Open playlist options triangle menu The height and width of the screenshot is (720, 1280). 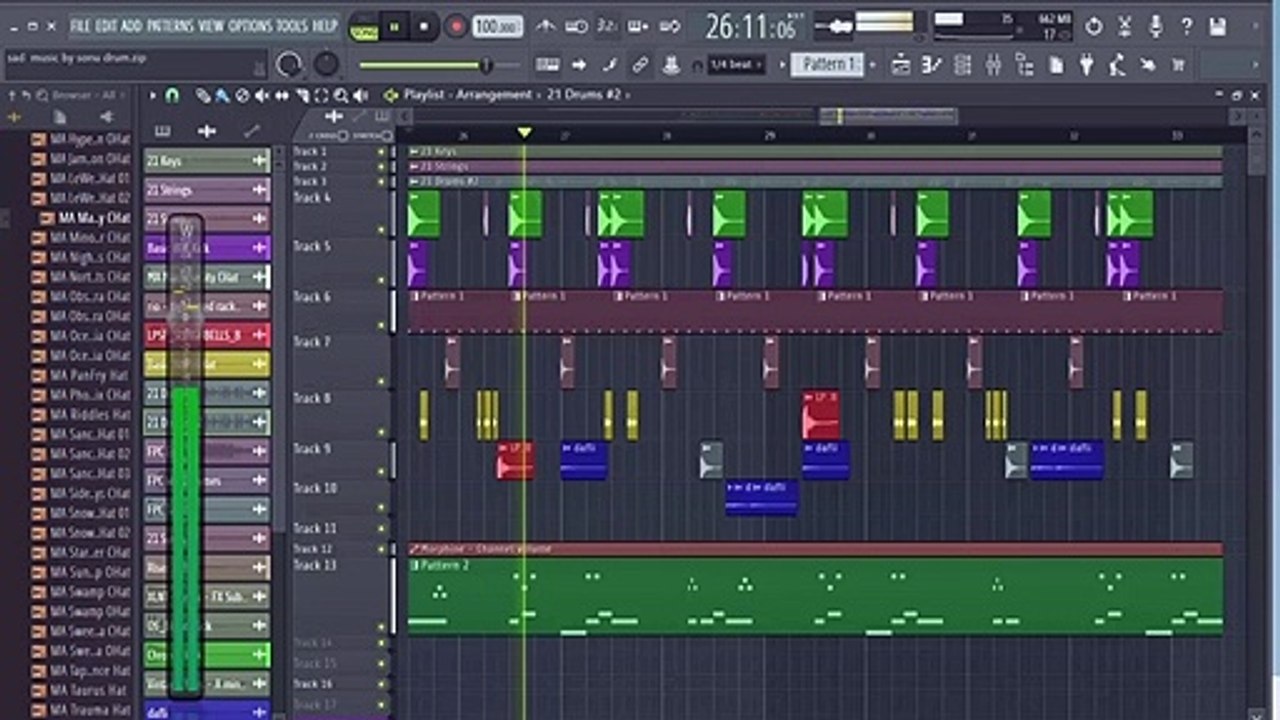153,96
